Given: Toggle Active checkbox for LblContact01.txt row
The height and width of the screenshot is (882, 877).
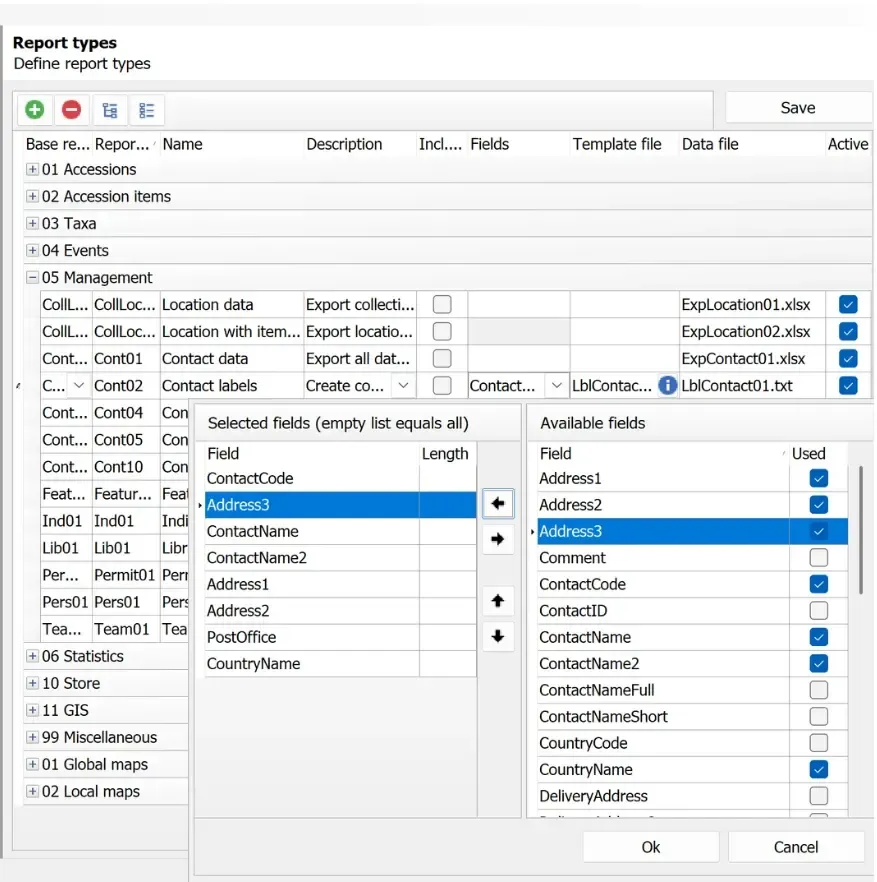Looking at the screenshot, I should tap(848, 385).
